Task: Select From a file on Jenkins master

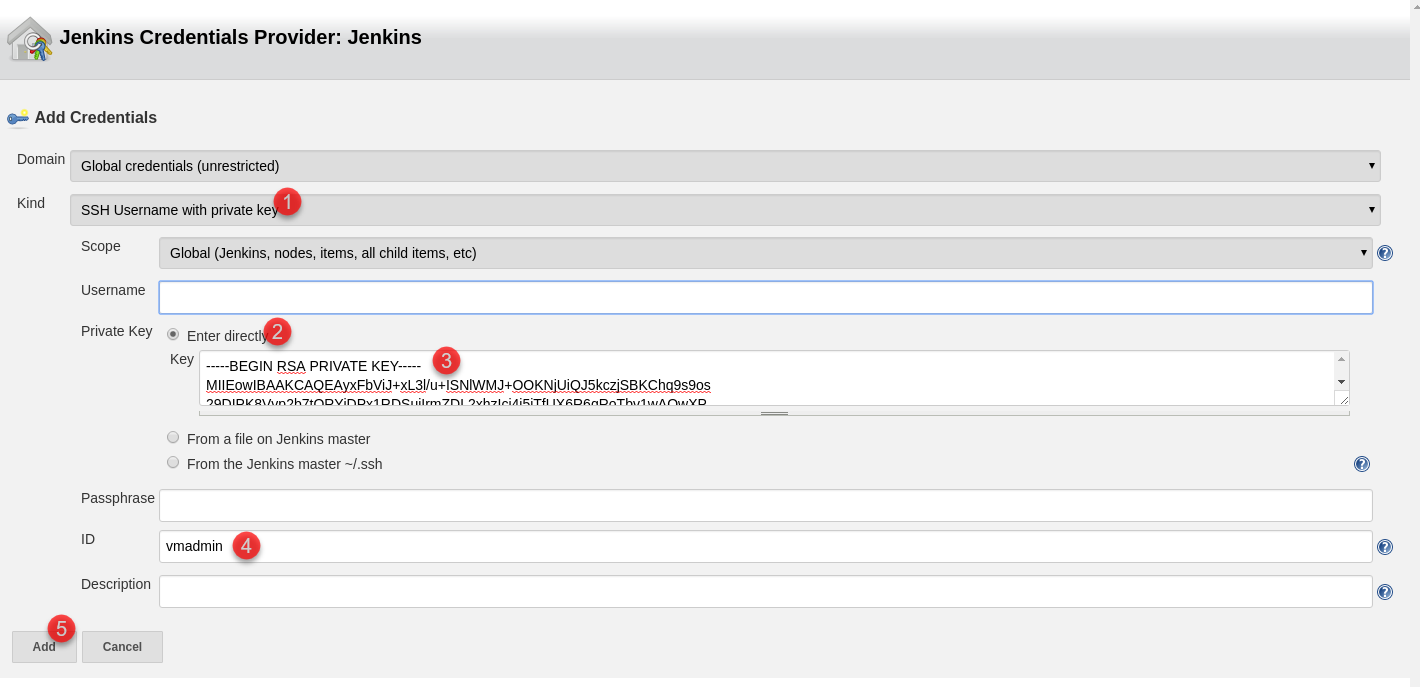Action: point(173,438)
